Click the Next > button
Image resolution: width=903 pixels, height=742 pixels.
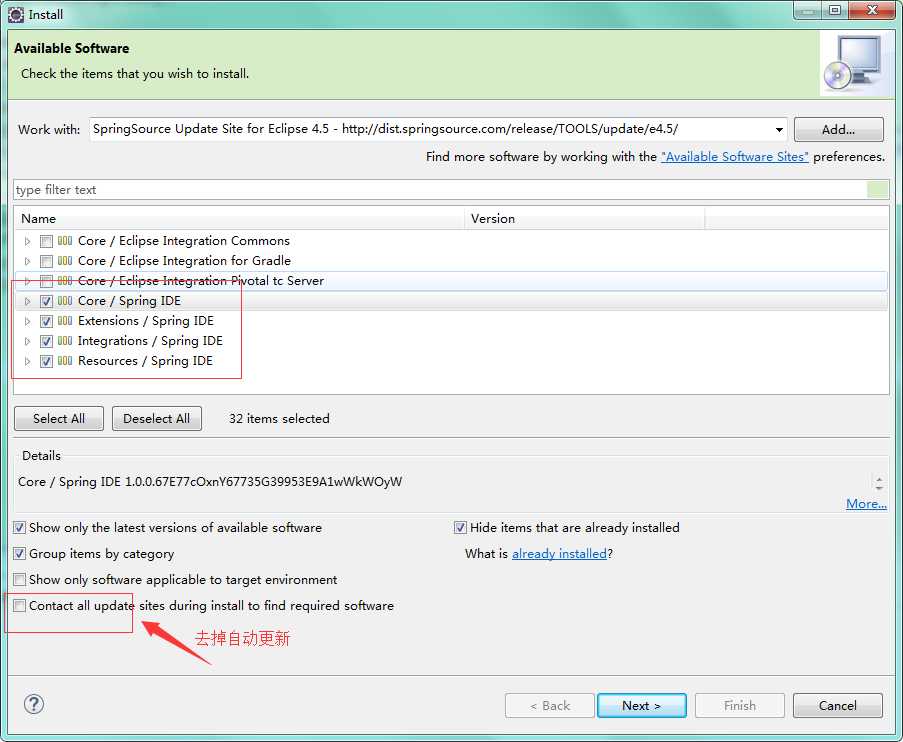click(642, 706)
